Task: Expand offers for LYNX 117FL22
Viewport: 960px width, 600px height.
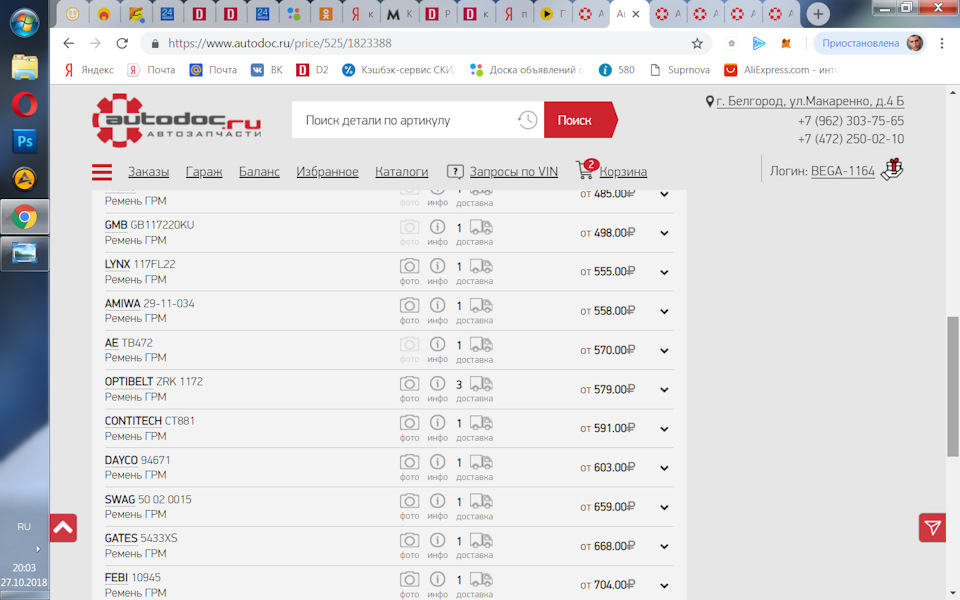Action: coord(664,272)
